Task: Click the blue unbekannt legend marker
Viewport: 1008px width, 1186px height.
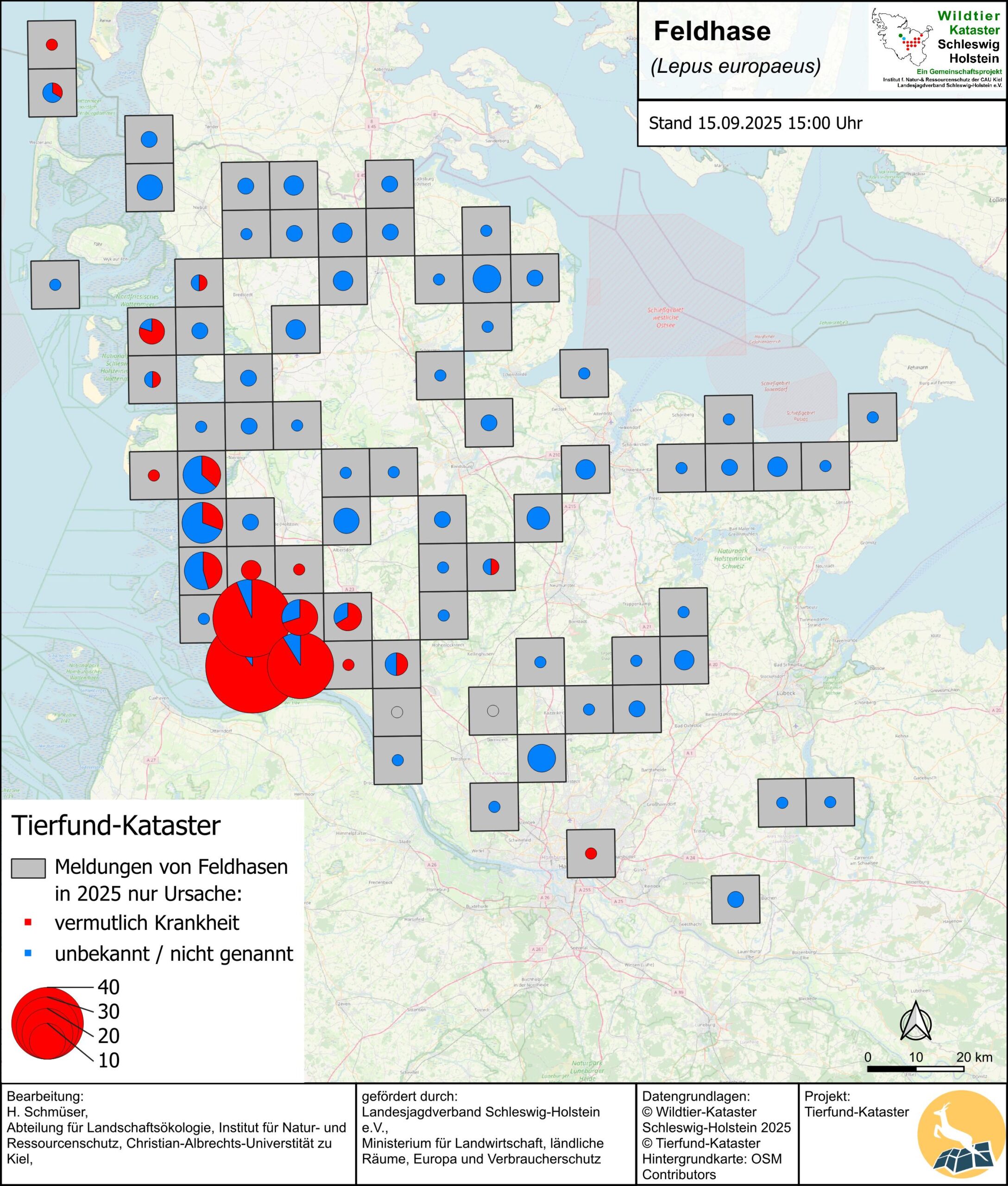Action: tap(29, 953)
